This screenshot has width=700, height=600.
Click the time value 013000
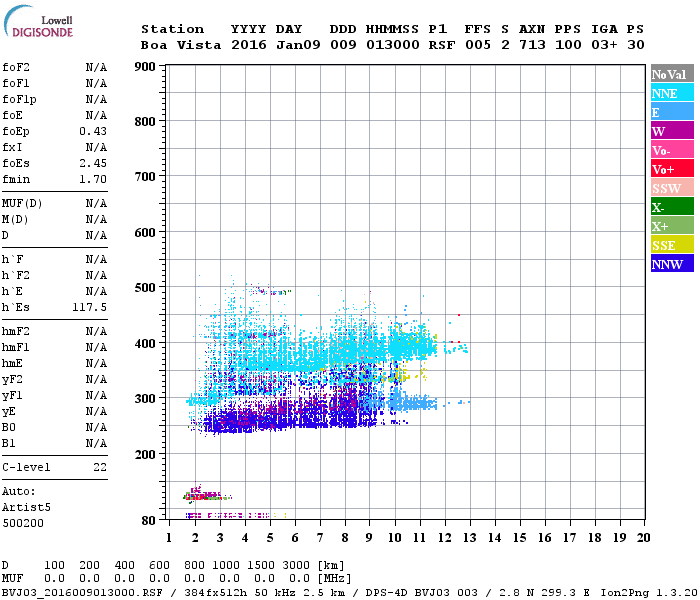393,45
